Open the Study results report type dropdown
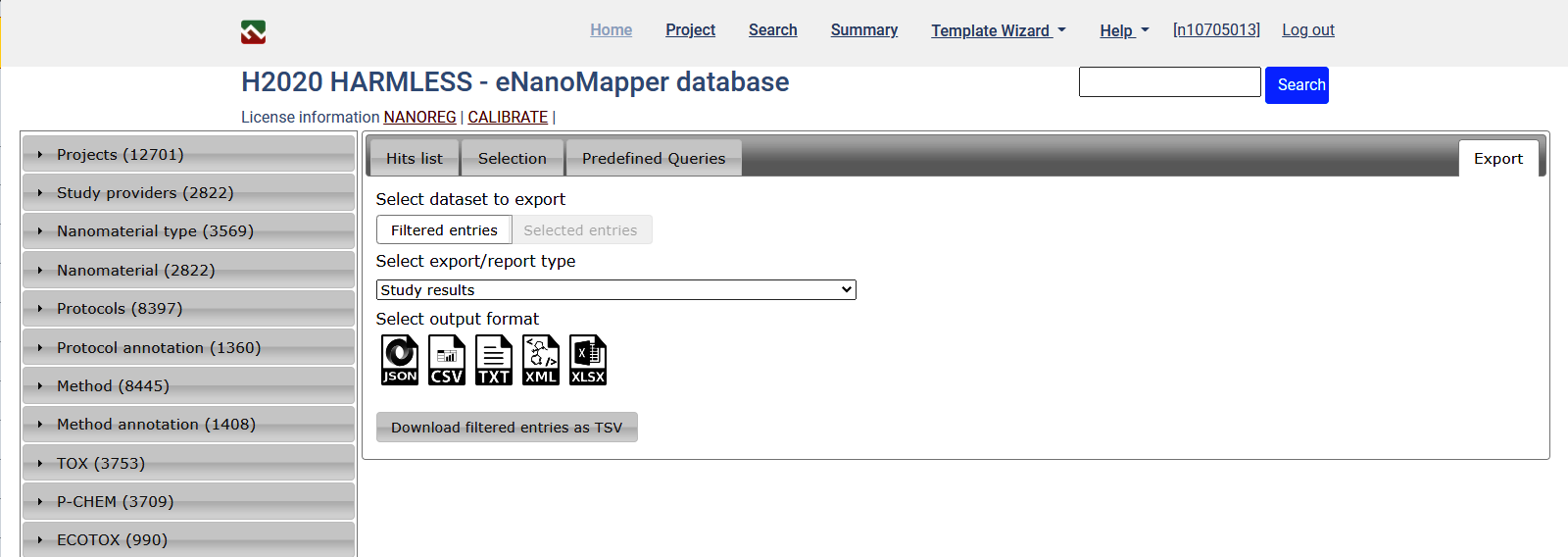The width and height of the screenshot is (1568, 557). tap(615, 289)
